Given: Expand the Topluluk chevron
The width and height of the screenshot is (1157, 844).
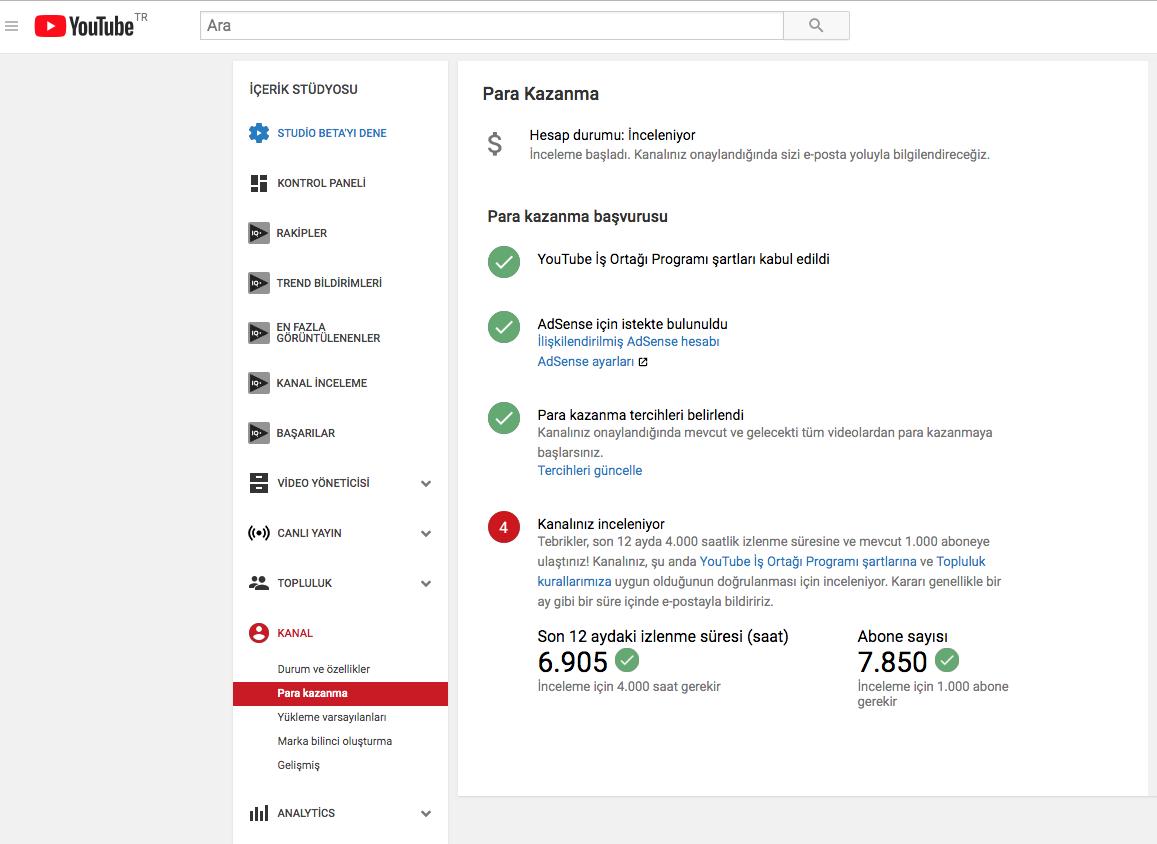Looking at the screenshot, I should click(426, 584).
